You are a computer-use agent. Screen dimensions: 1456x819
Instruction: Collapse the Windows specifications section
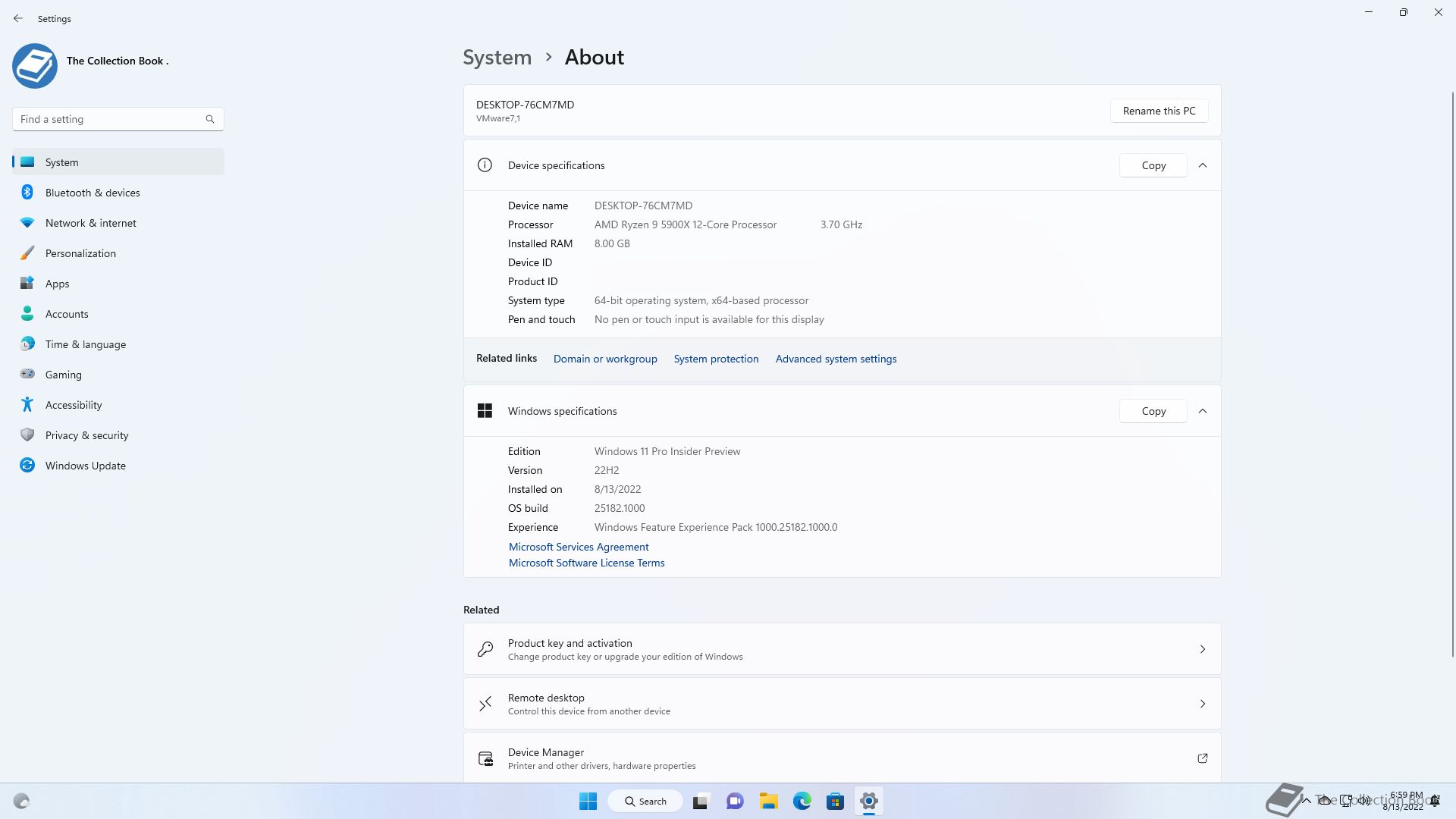pos(1203,411)
